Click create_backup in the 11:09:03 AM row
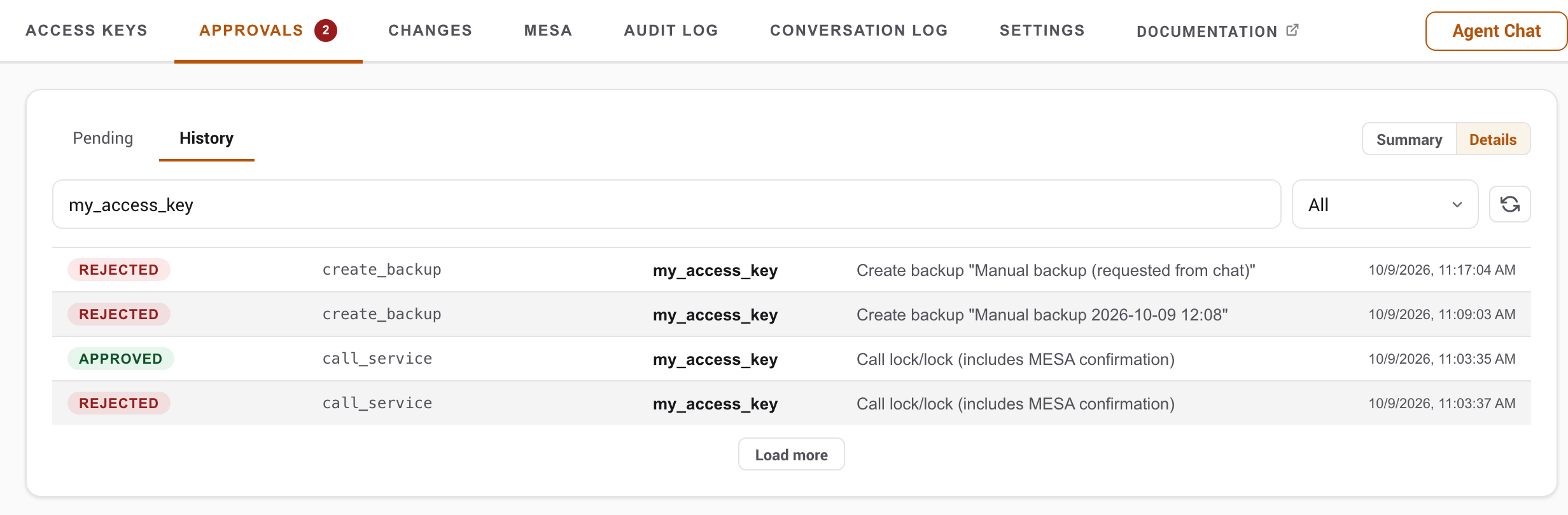 (x=382, y=314)
